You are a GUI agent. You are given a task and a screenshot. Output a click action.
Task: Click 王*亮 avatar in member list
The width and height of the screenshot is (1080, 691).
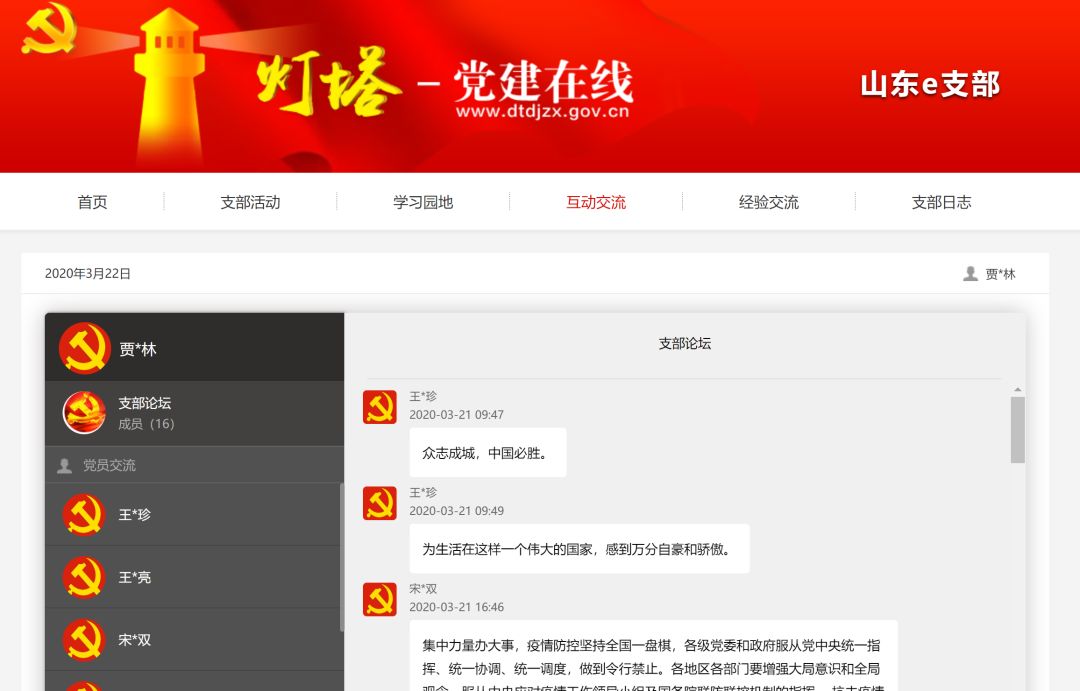click(83, 577)
